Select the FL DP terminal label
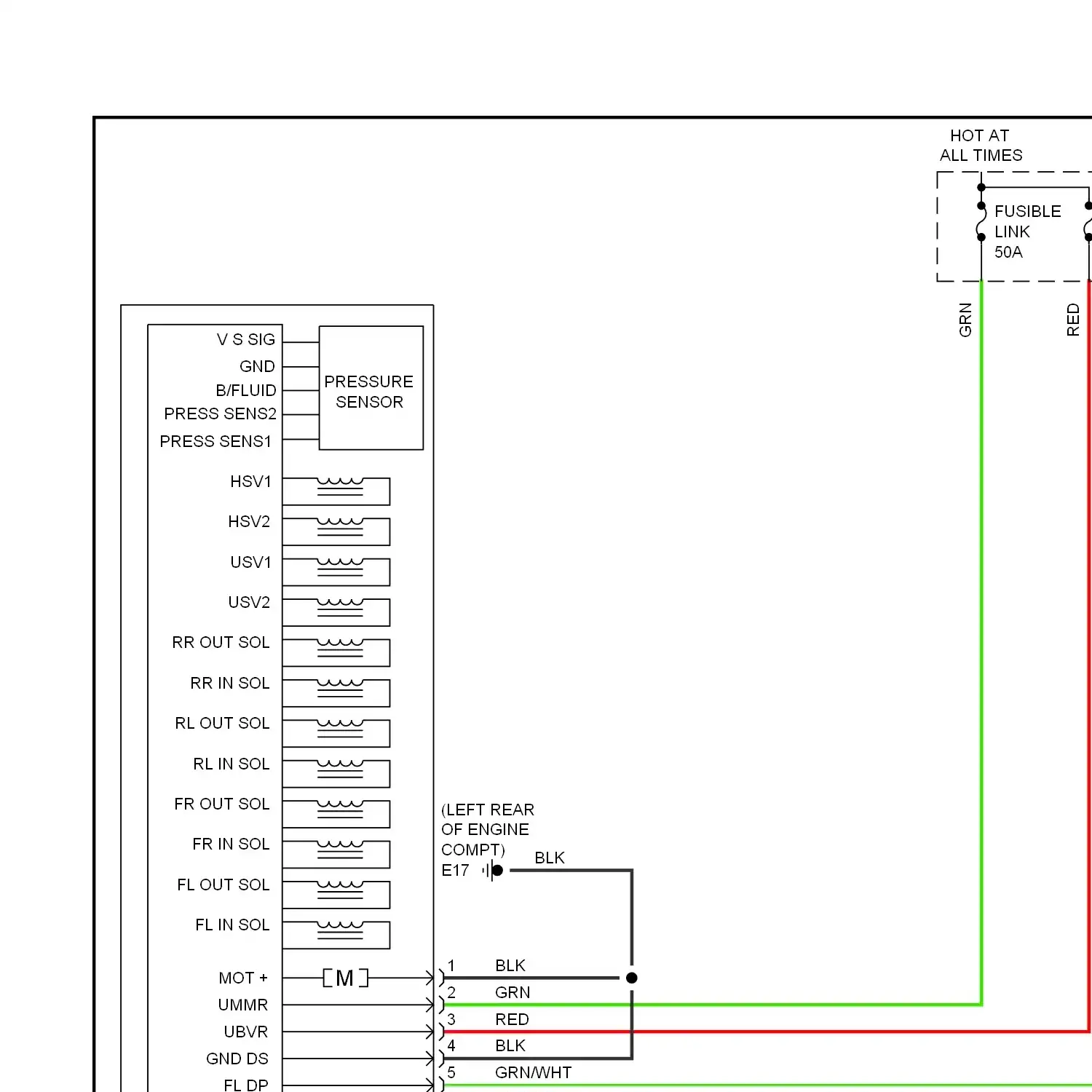 pos(246,1085)
